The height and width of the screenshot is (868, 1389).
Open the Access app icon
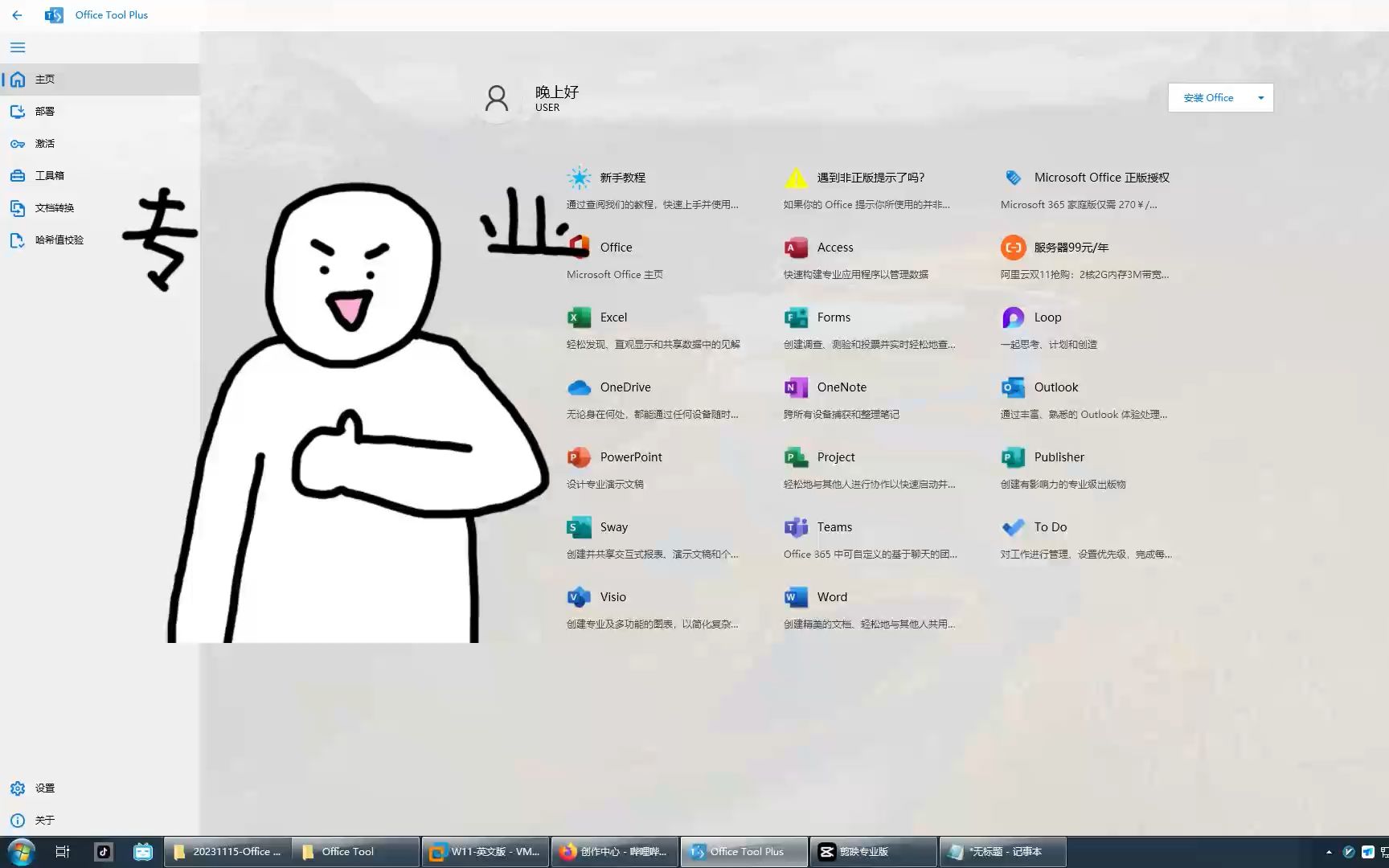point(796,248)
